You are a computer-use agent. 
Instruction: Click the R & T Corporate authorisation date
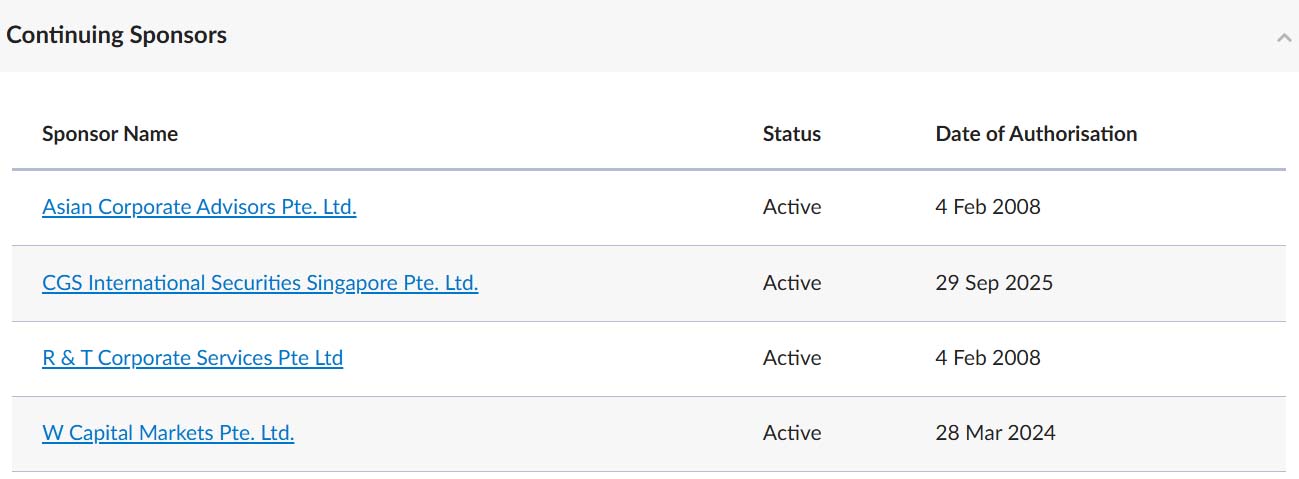[988, 358]
